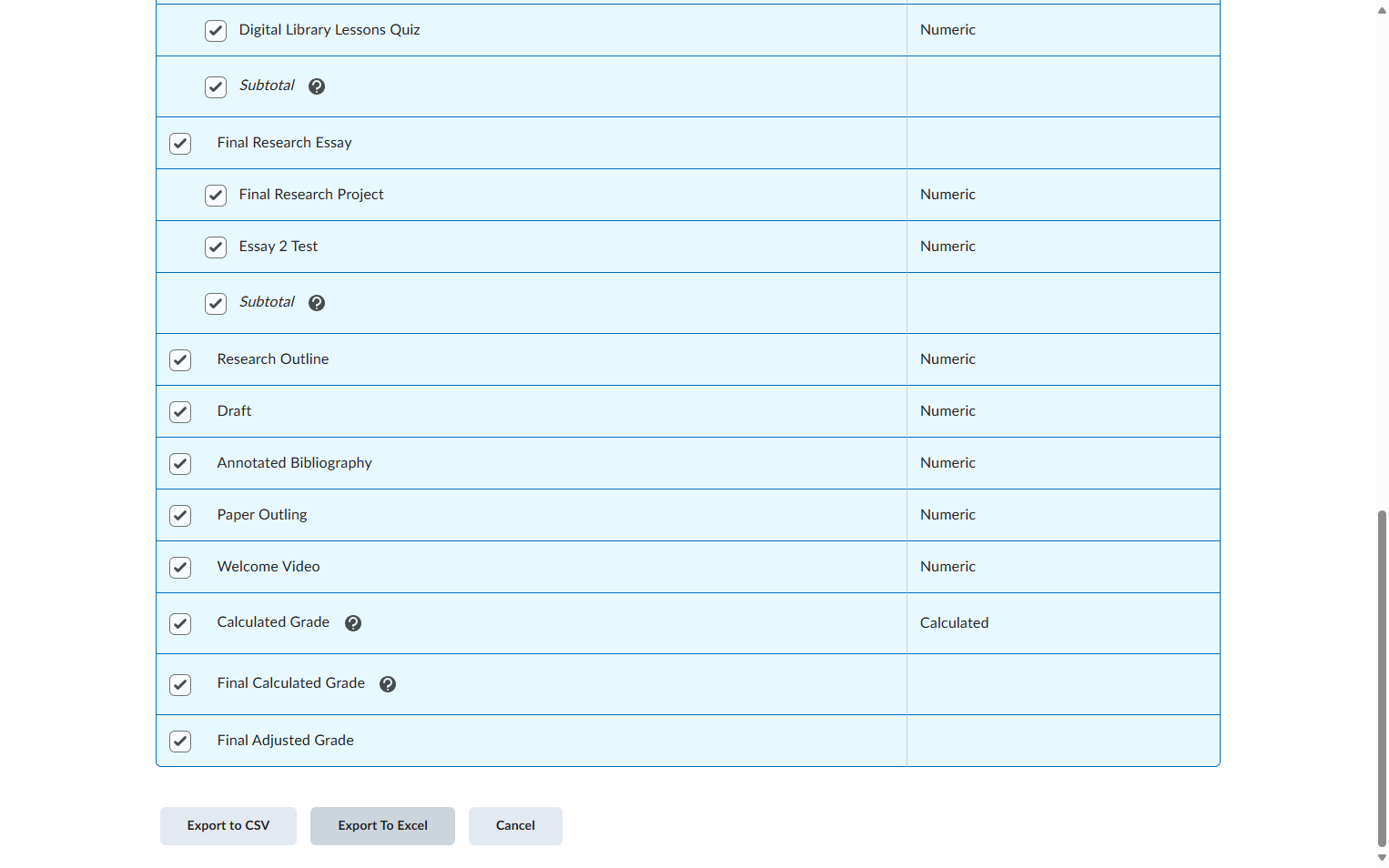The width and height of the screenshot is (1389, 868).
Task: Click the Export to CSV button
Action: pyautogui.click(x=228, y=826)
